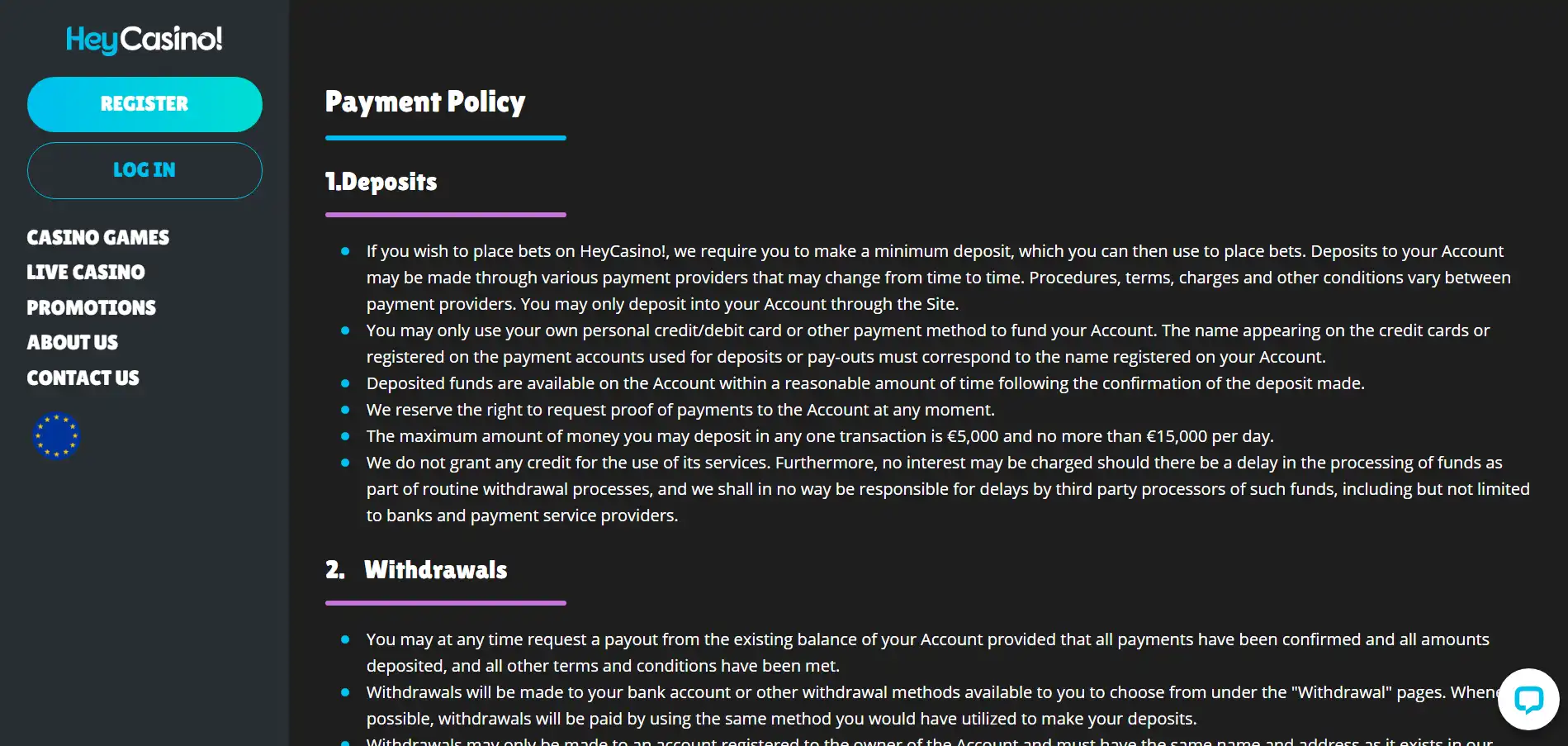
Task: Click the Log In button
Action: point(144,170)
